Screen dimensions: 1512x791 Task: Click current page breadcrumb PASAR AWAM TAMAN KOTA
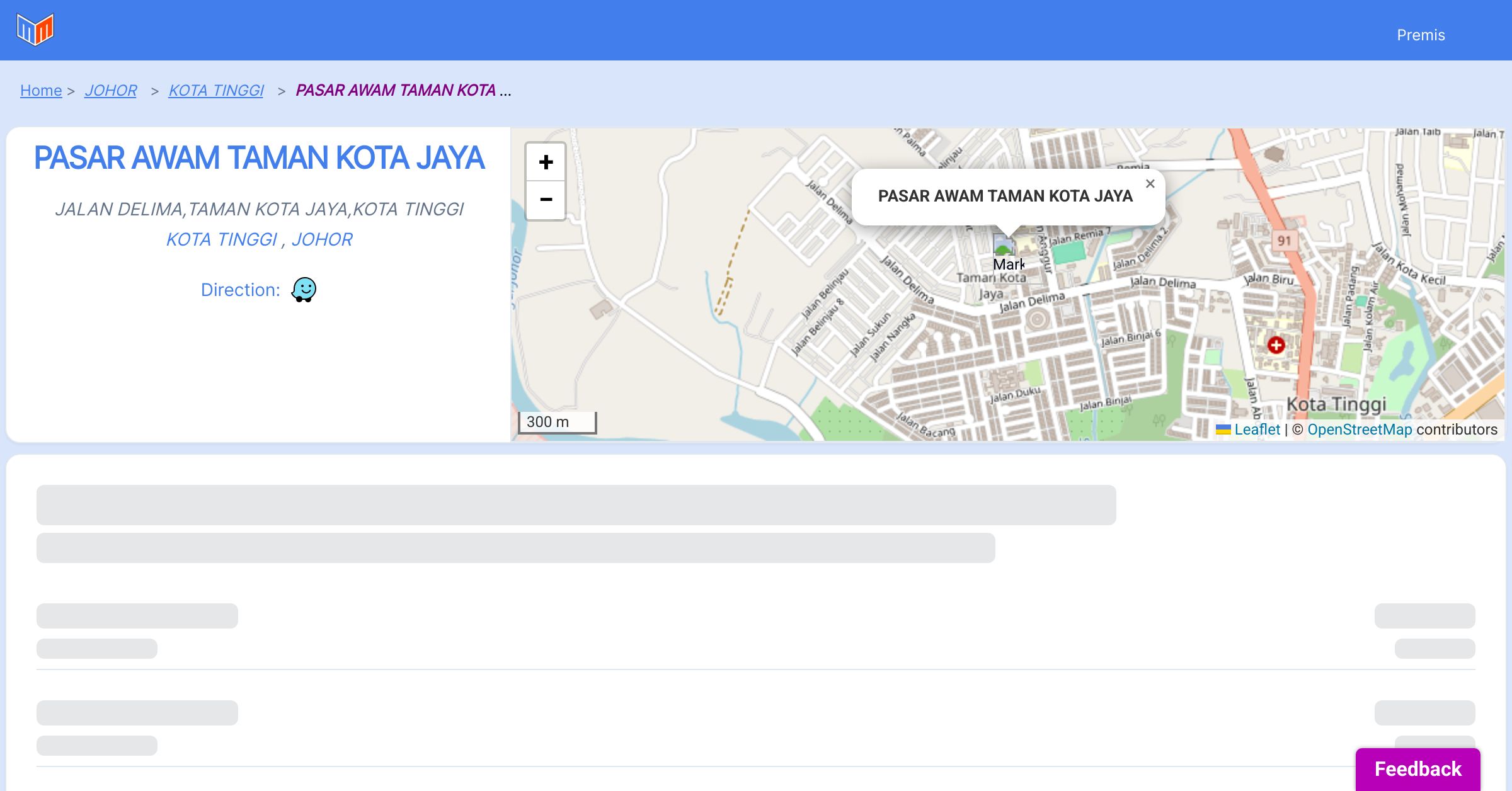coord(396,91)
